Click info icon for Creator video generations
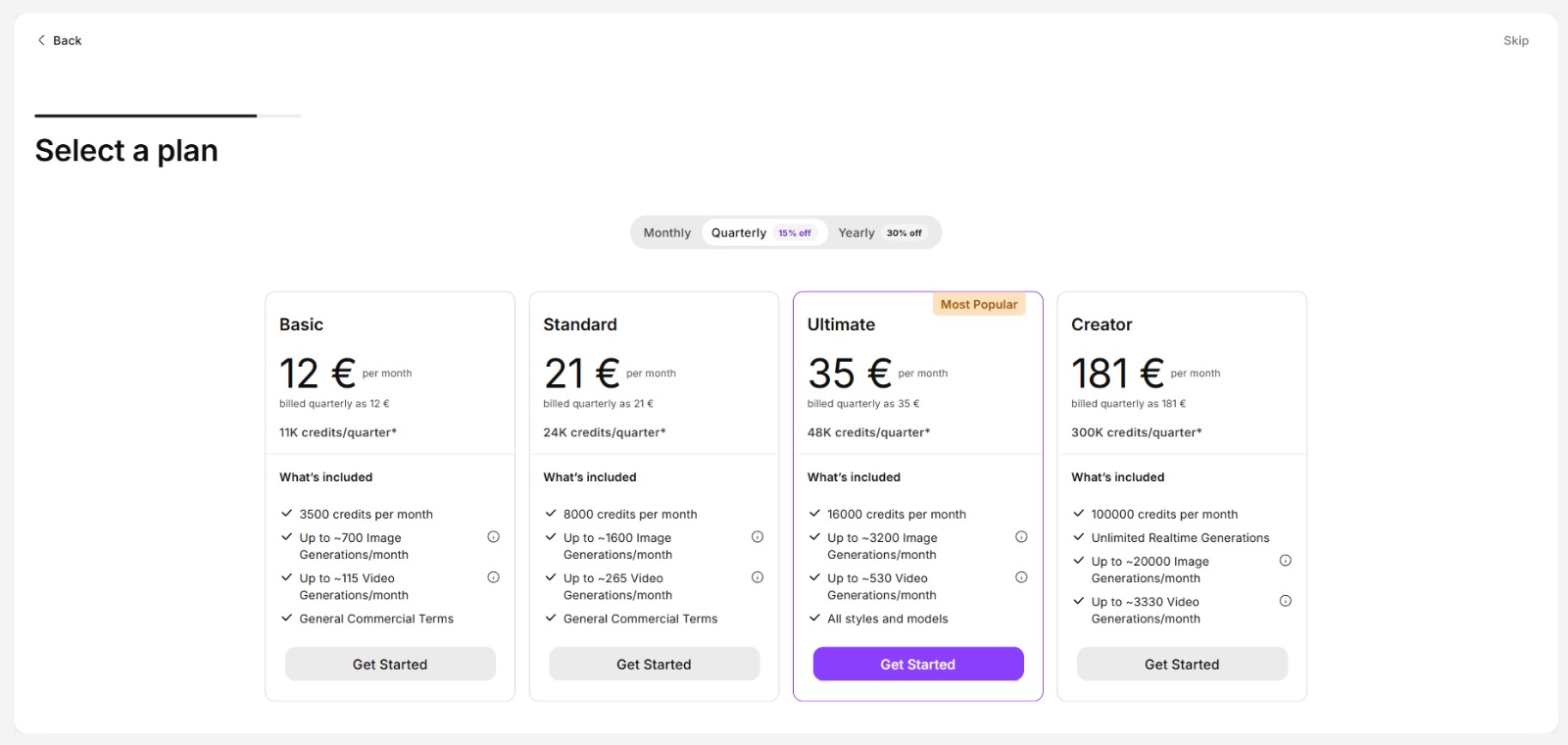The width and height of the screenshot is (1568, 745). coord(1285,601)
